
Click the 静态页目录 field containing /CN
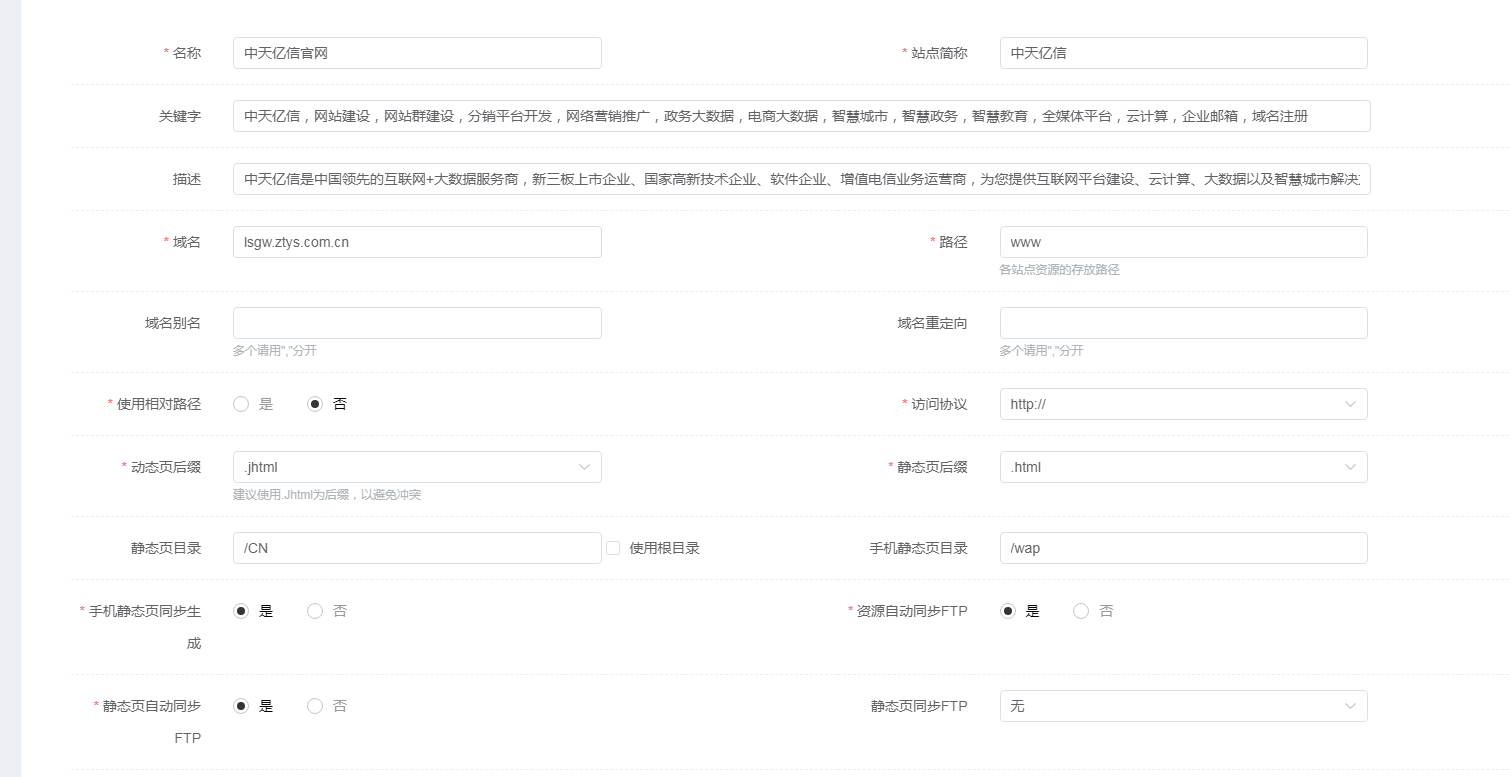click(417, 548)
